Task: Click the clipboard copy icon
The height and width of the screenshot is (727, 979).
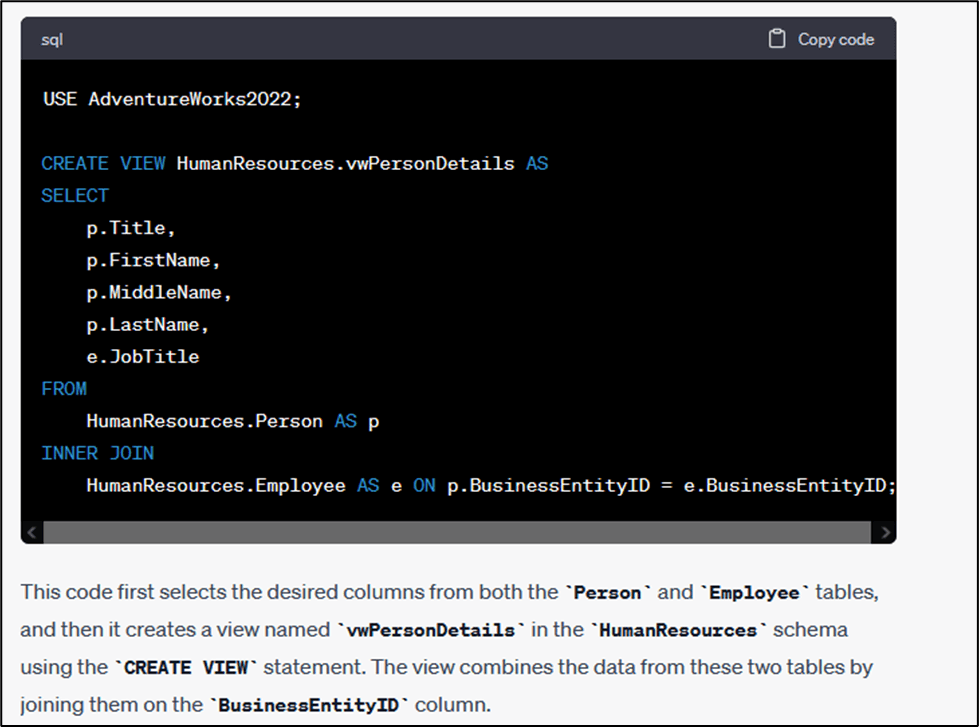Action: pos(777,39)
